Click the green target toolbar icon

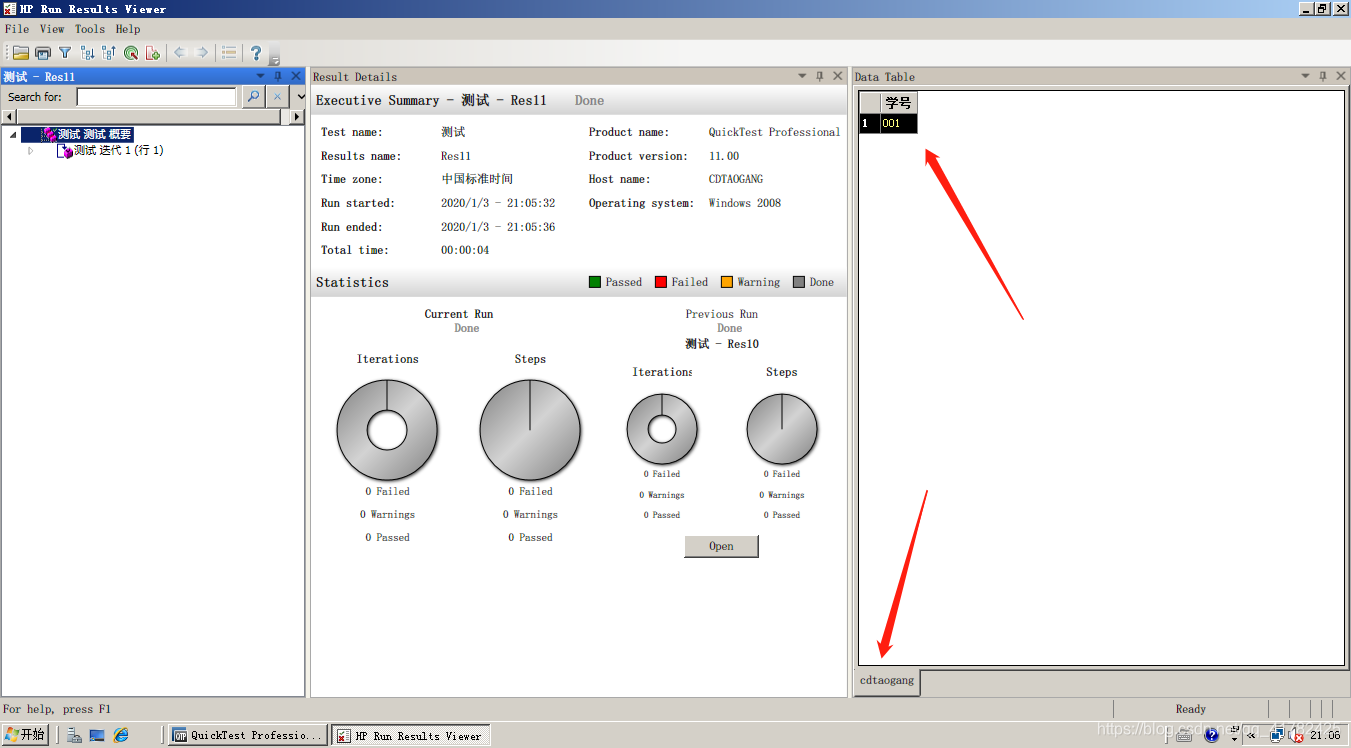point(131,53)
